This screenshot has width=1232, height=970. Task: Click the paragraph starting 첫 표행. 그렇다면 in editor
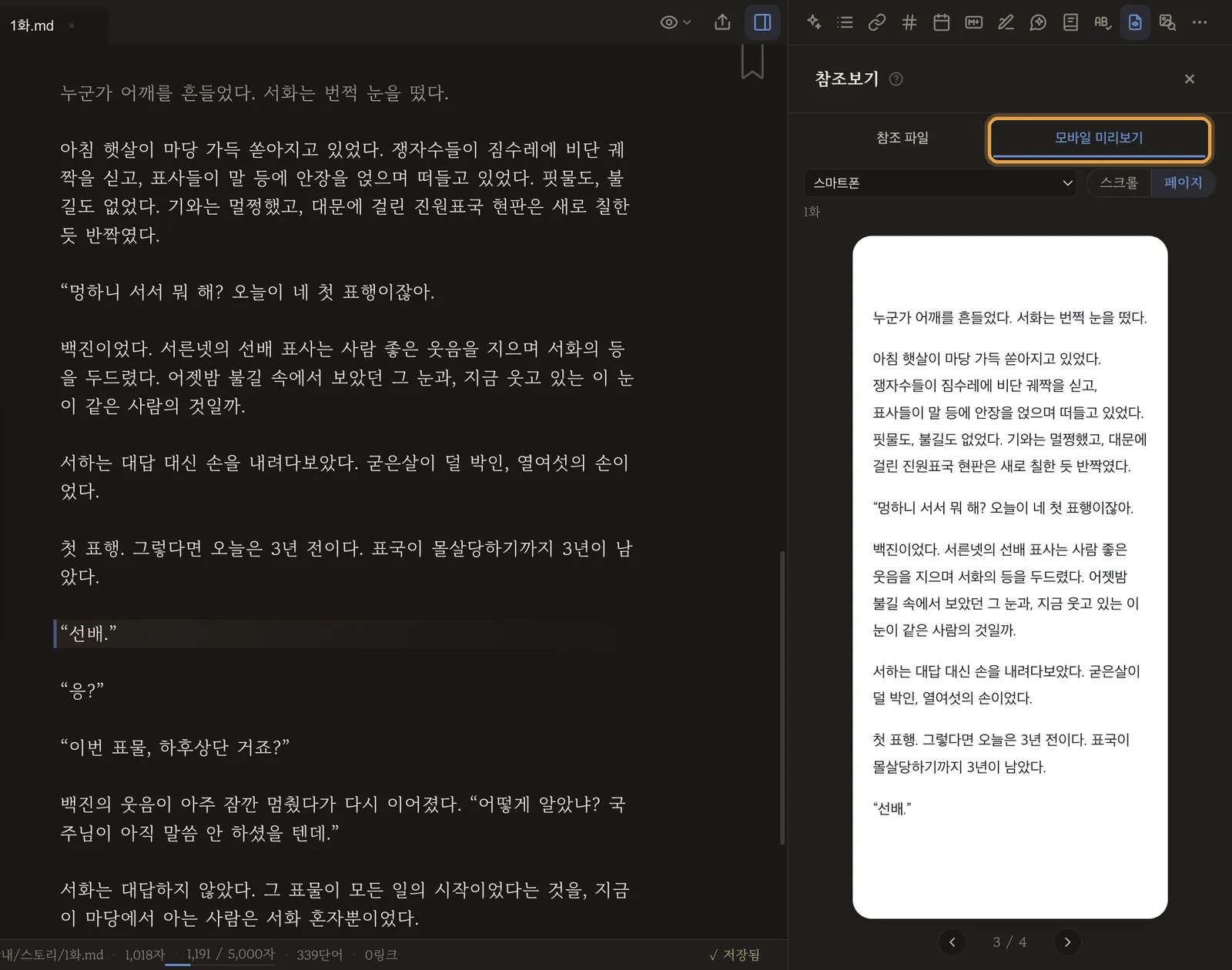point(346,563)
